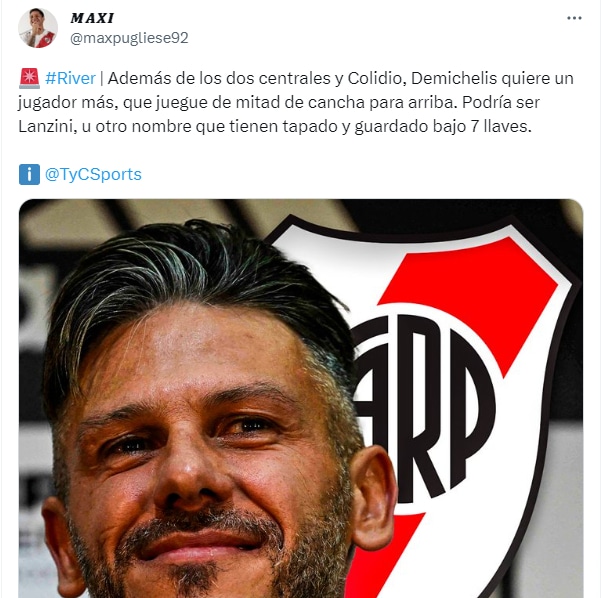Open the @TyCSports mention link
The height and width of the screenshot is (598, 601).
pos(93,174)
